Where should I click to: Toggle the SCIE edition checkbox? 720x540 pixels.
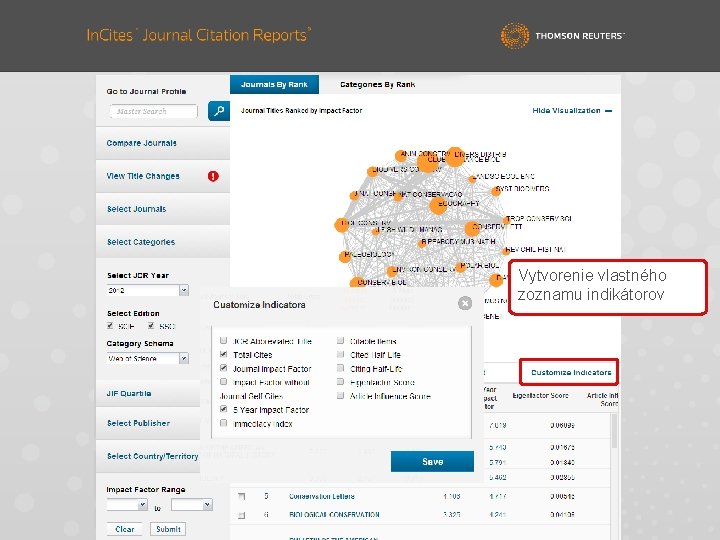click(110, 326)
